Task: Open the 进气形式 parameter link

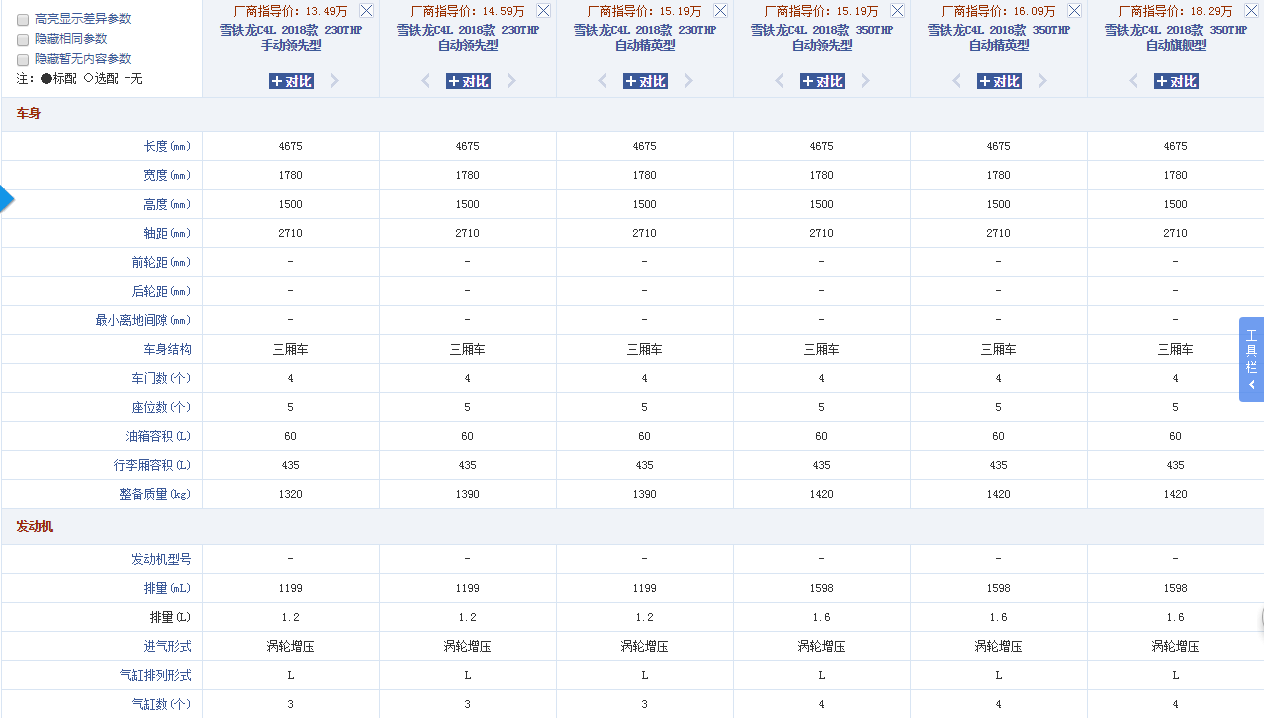Action: pyautogui.click(x=167, y=646)
